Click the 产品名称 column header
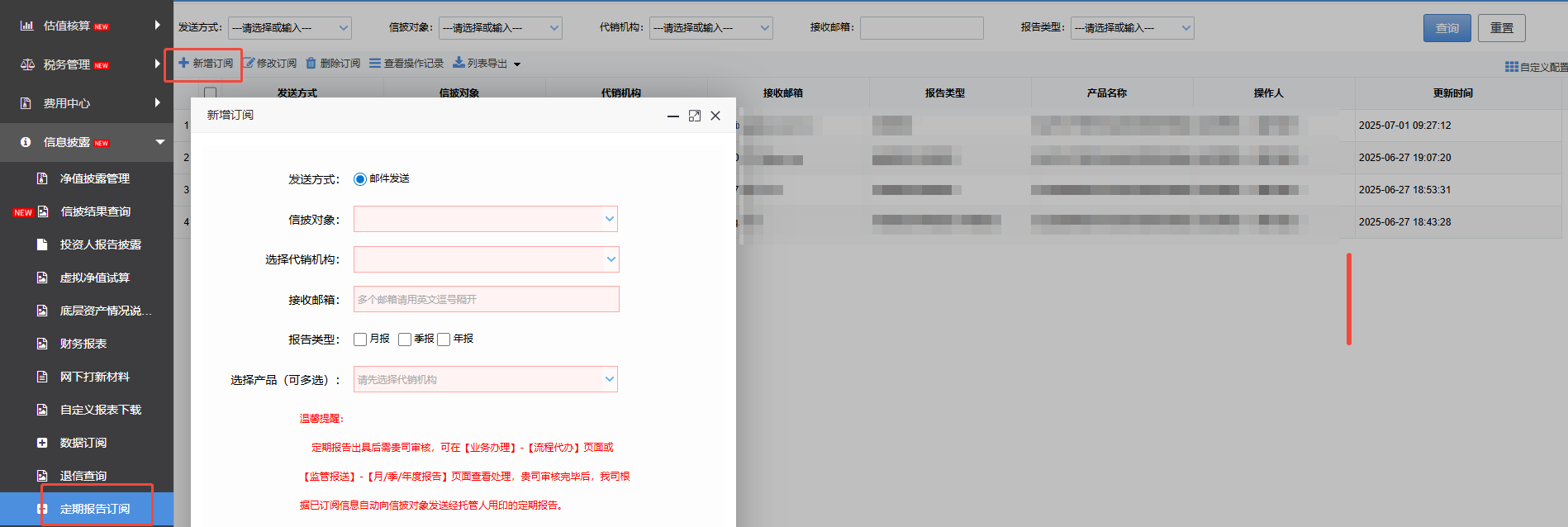The image size is (1568, 527). pos(1107,93)
